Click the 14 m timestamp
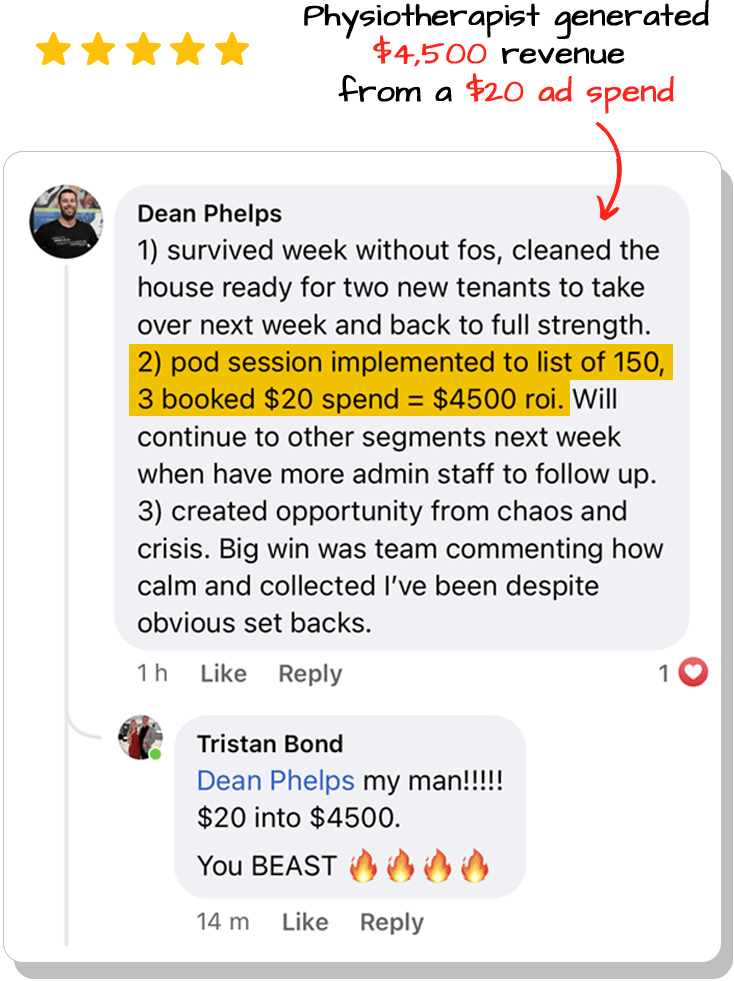Image resolution: width=734 pixels, height=981 pixels. click(x=223, y=922)
